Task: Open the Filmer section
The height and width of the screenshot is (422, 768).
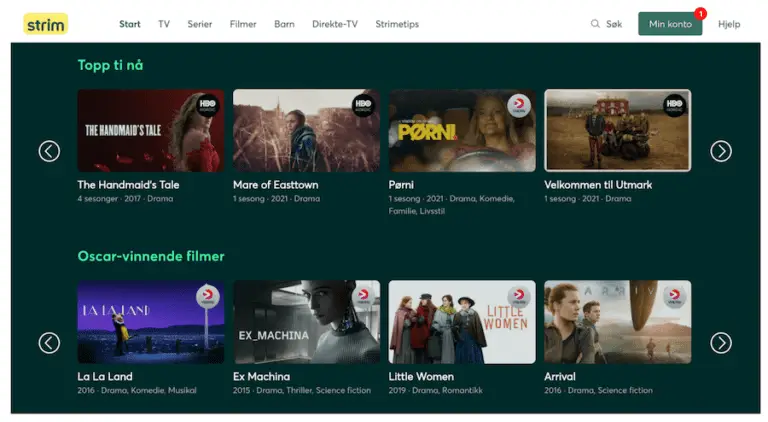Action: (243, 24)
